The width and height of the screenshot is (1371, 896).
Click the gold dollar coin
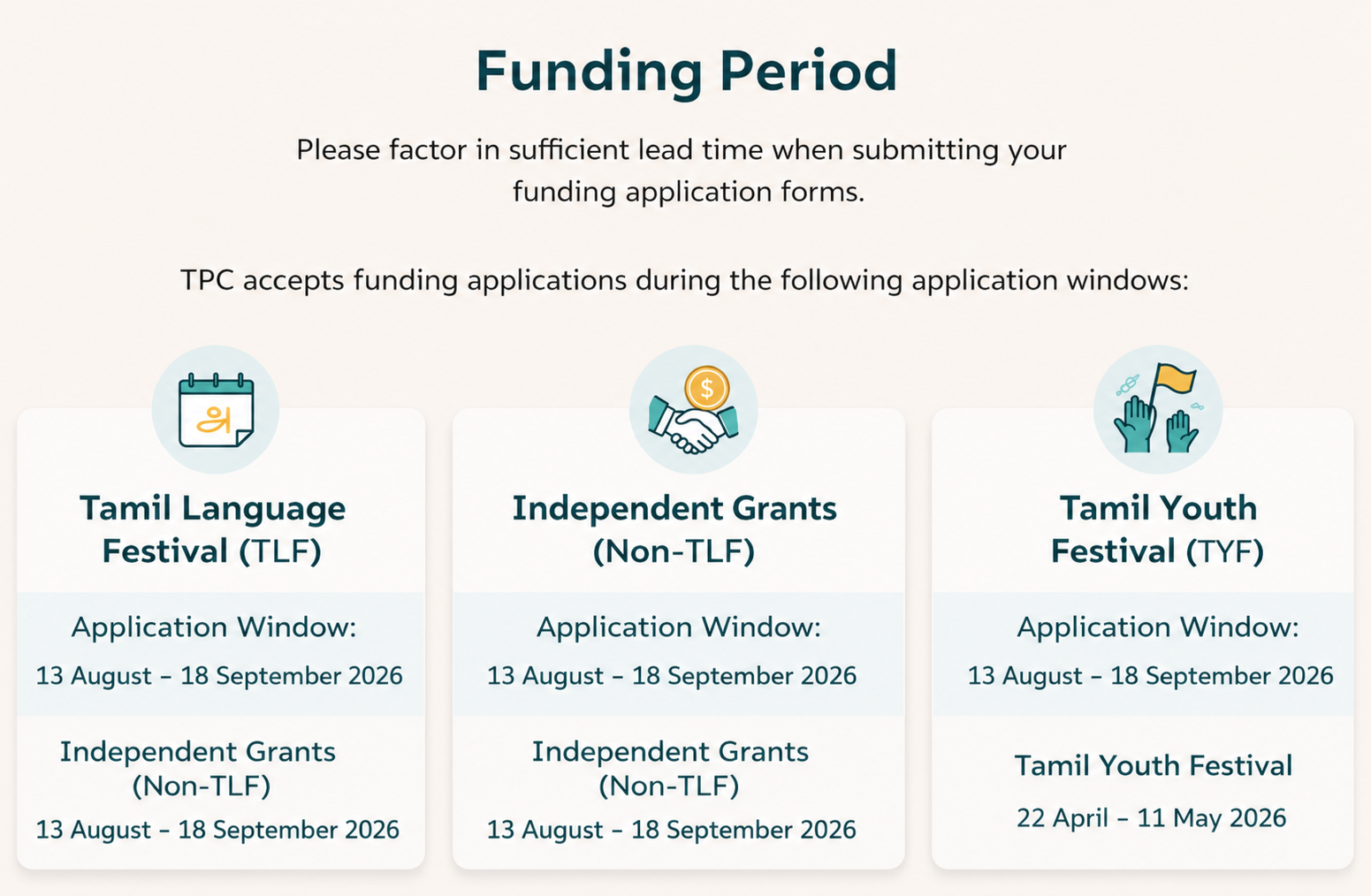pyautogui.click(x=706, y=388)
